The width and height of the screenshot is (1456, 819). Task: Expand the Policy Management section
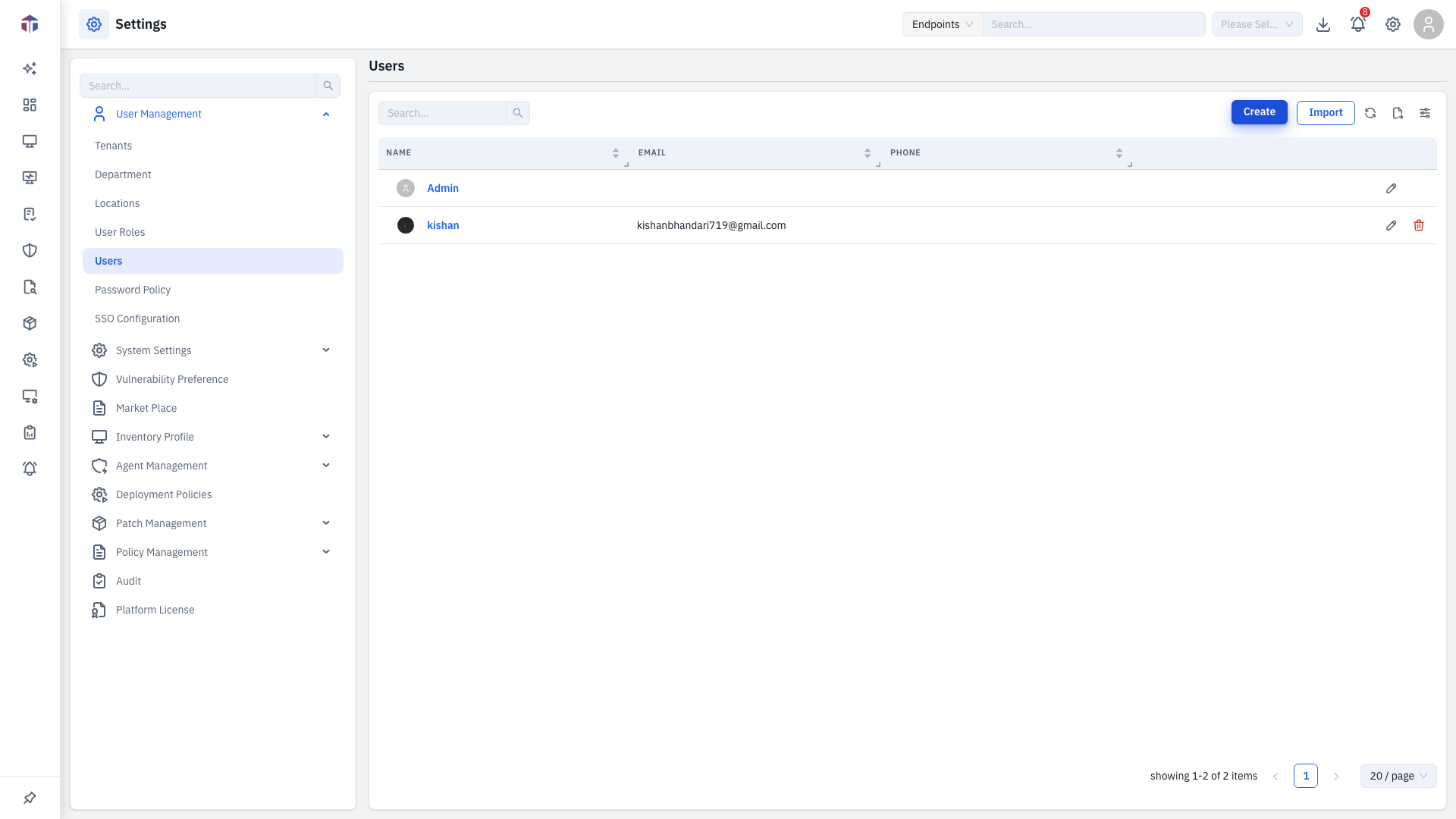tap(326, 552)
